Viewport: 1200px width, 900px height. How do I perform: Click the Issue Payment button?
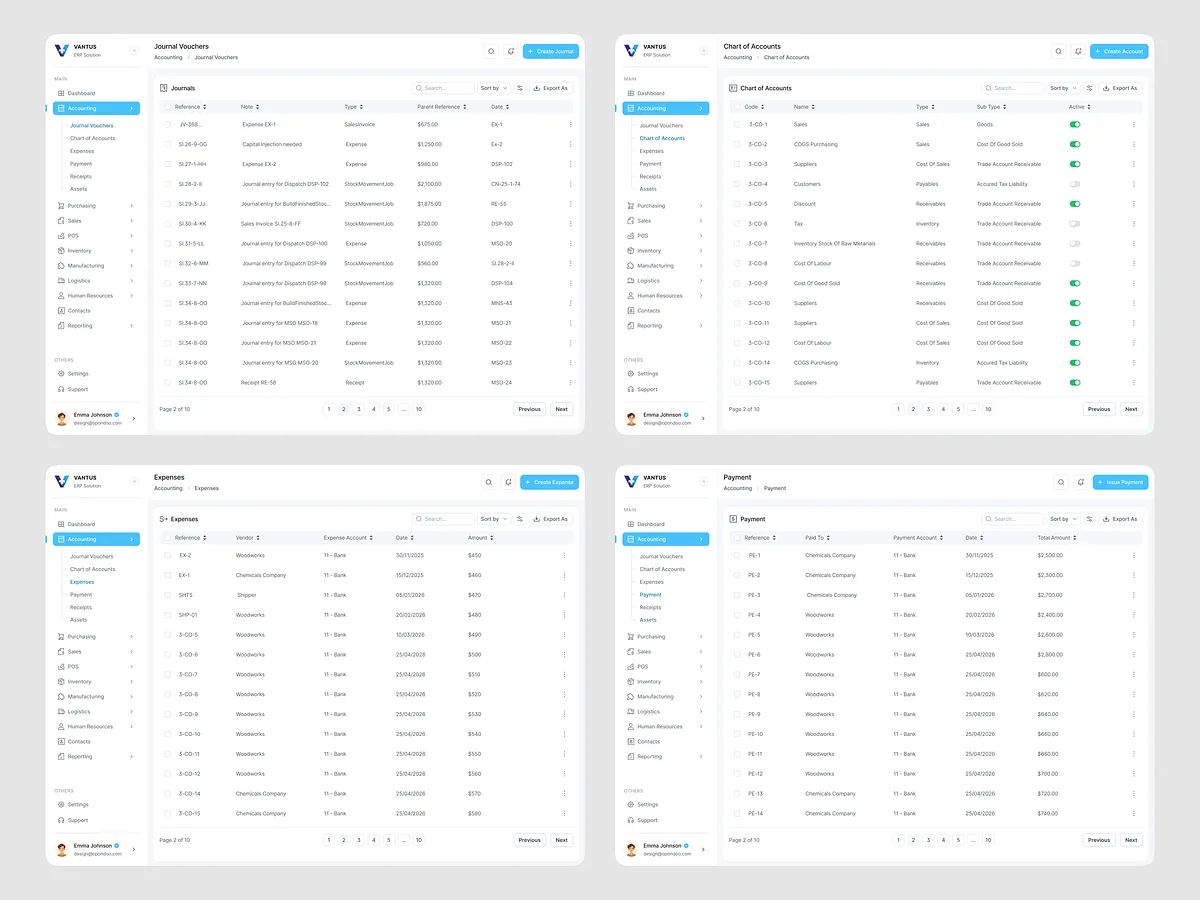[1119, 482]
